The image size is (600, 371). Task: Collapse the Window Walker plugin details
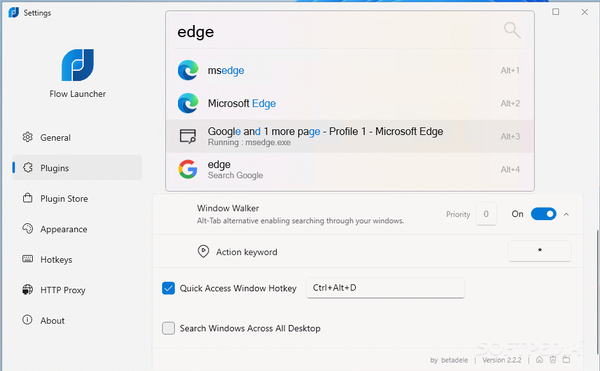(566, 214)
